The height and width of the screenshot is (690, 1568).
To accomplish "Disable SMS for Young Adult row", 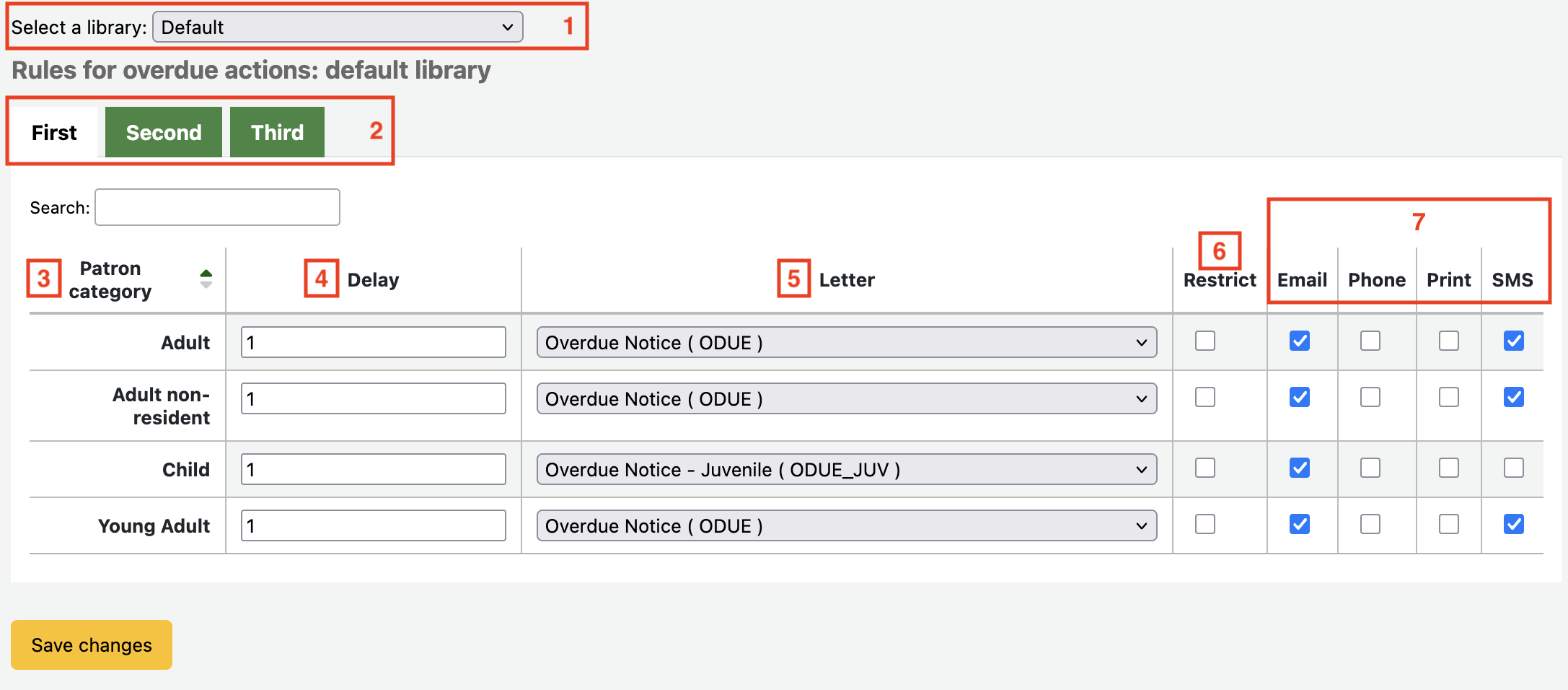I will click(1513, 525).
